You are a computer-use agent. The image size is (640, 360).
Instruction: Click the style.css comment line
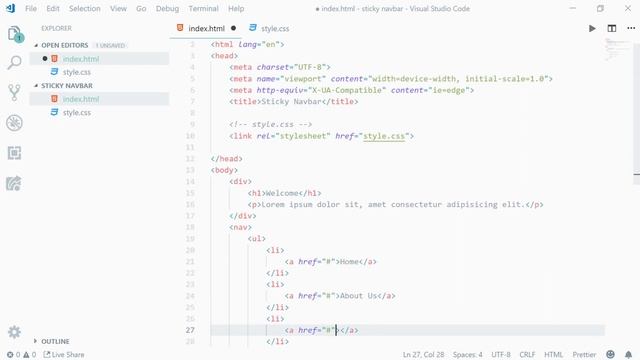pos(270,124)
